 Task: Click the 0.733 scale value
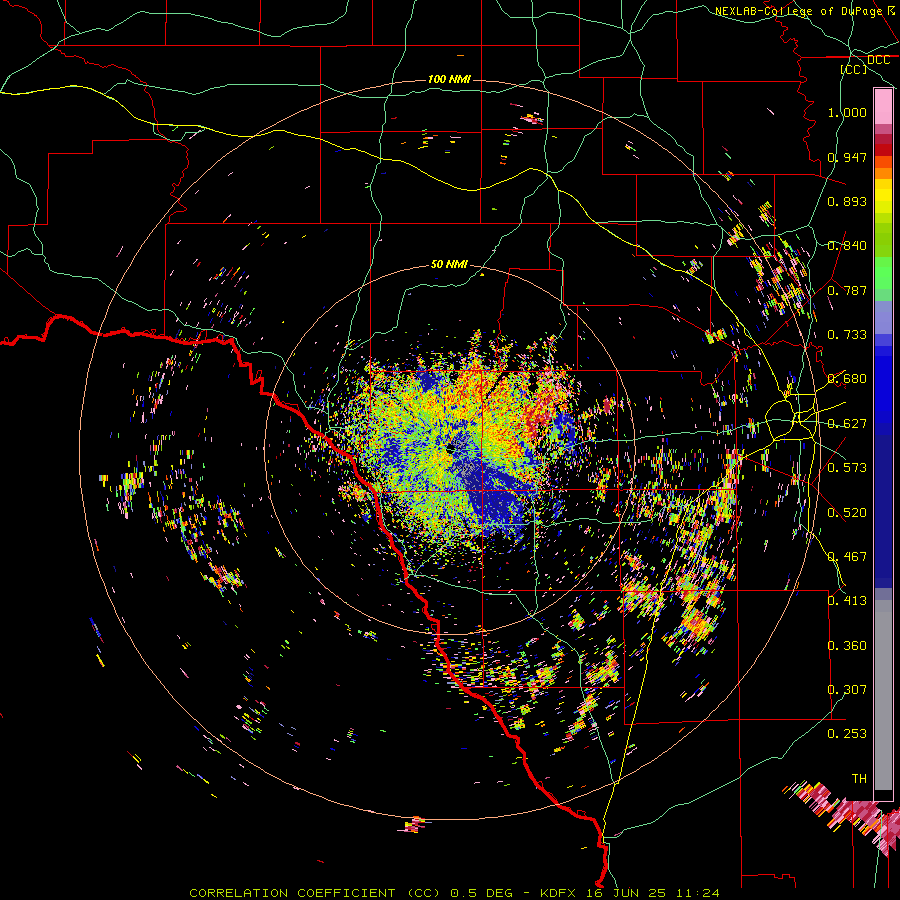pyautogui.click(x=847, y=335)
